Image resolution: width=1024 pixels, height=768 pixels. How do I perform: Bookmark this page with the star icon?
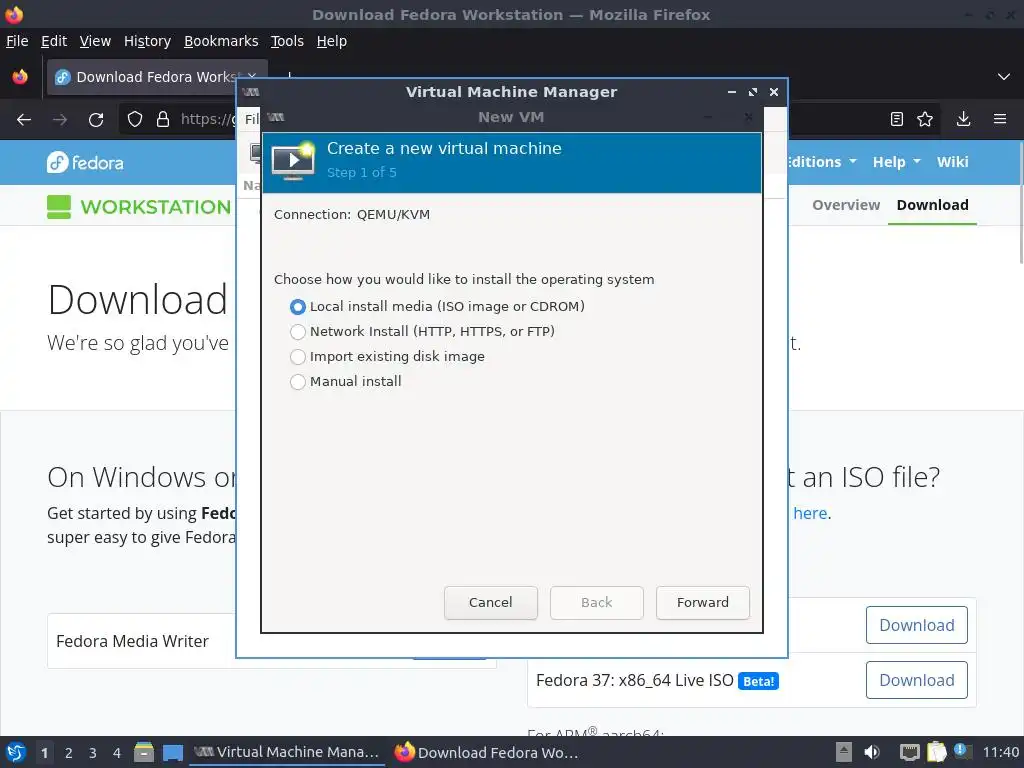925,119
